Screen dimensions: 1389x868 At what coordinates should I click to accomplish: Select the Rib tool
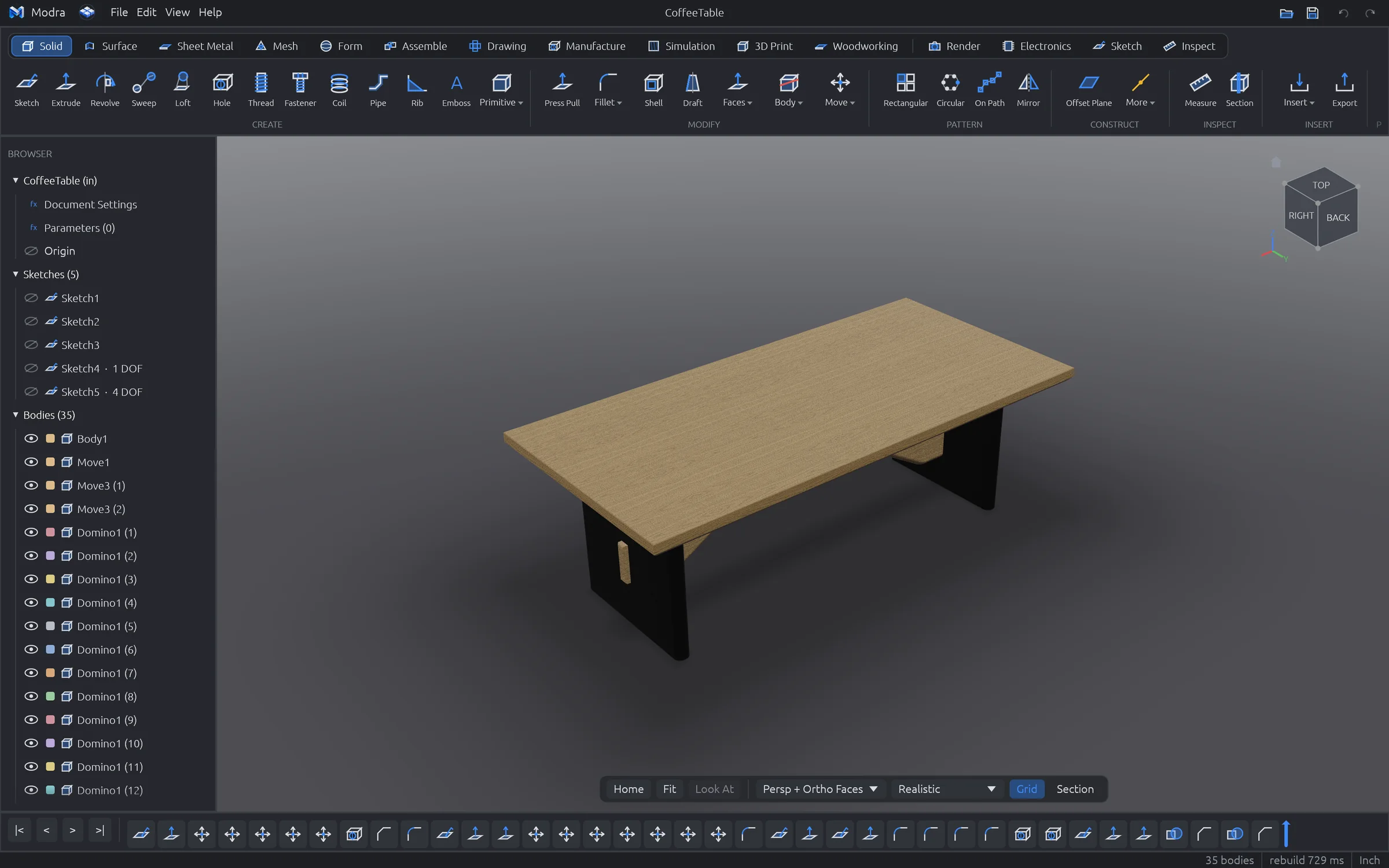click(417, 90)
